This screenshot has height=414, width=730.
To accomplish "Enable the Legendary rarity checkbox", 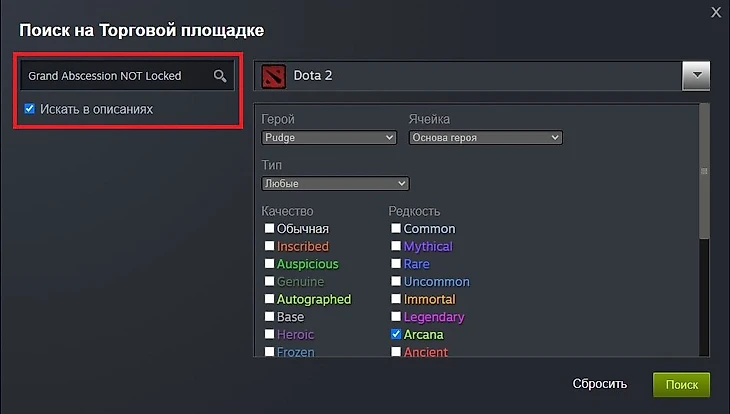I will tap(396, 317).
